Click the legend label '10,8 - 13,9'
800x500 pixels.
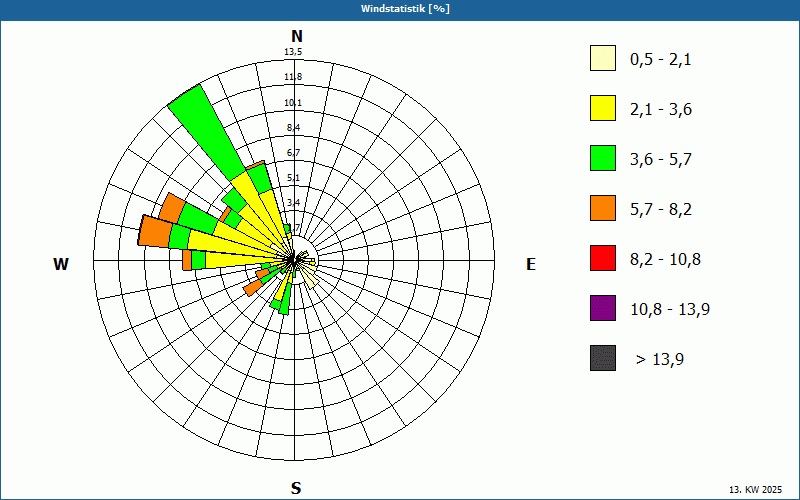(x=670, y=310)
